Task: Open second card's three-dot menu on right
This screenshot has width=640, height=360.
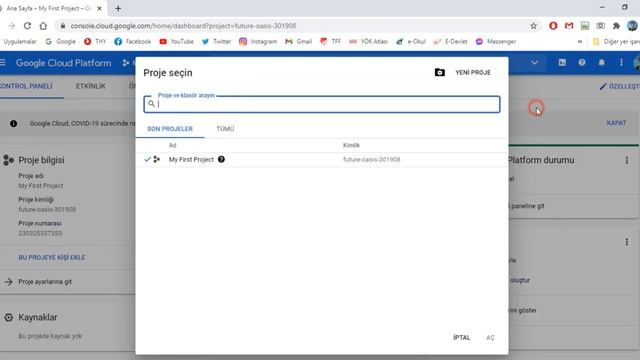Action: [627, 242]
